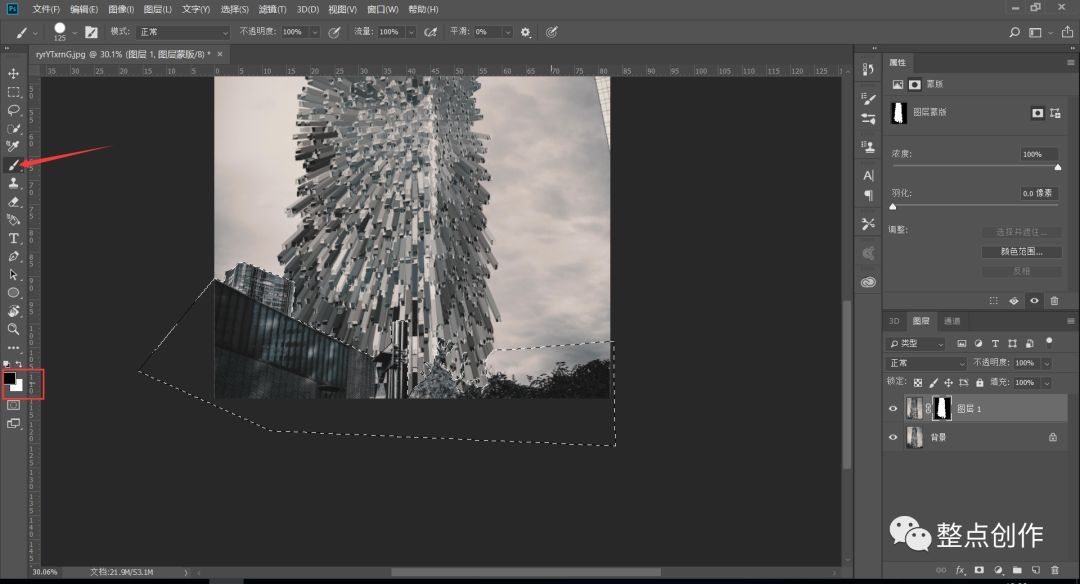Click the search icon in options bar
Image resolution: width=1080 pixels, height=584 pixels.
tap(1014, 32)
